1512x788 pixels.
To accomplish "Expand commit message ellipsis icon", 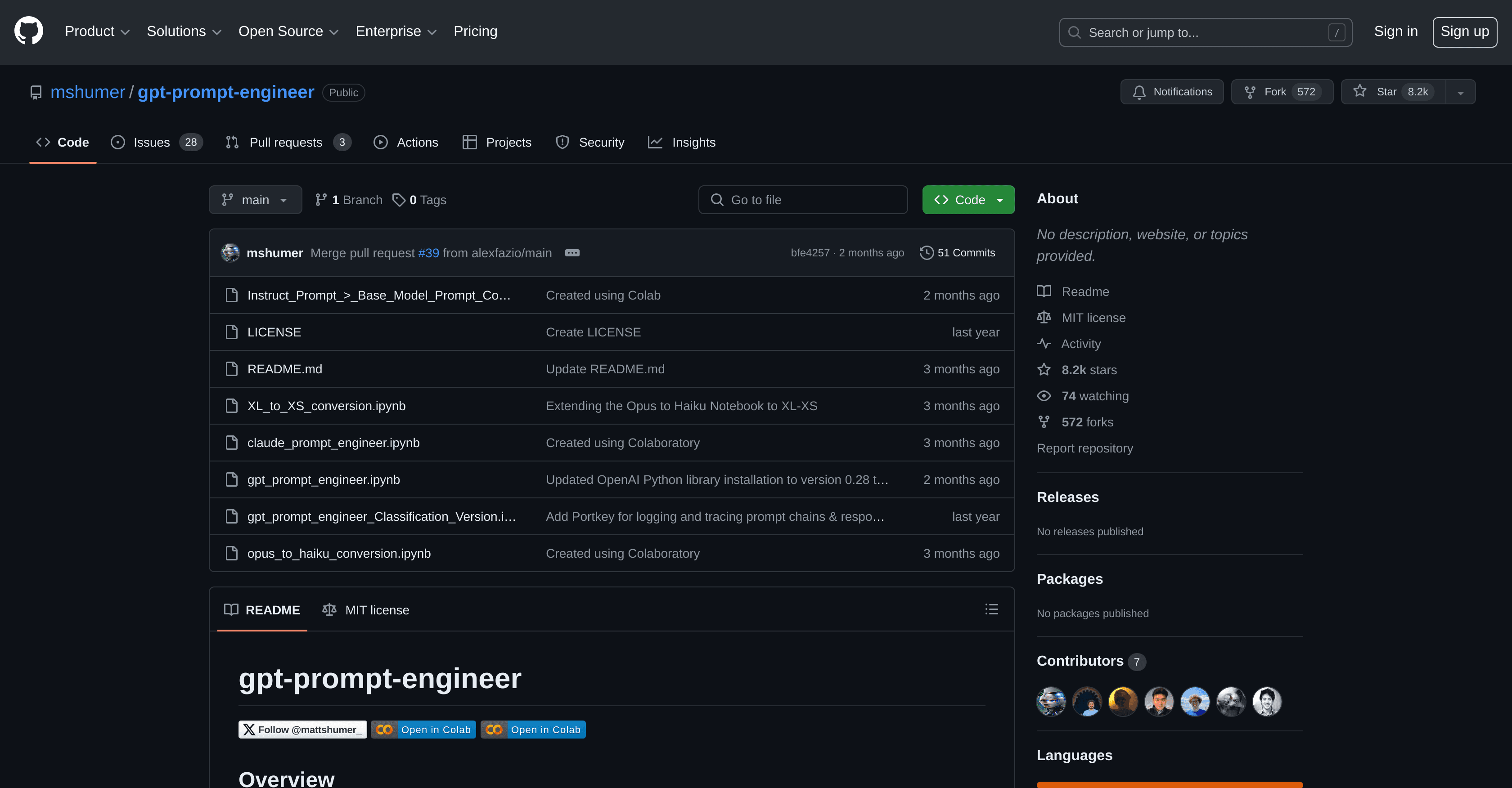I will (x=571, y=253).
